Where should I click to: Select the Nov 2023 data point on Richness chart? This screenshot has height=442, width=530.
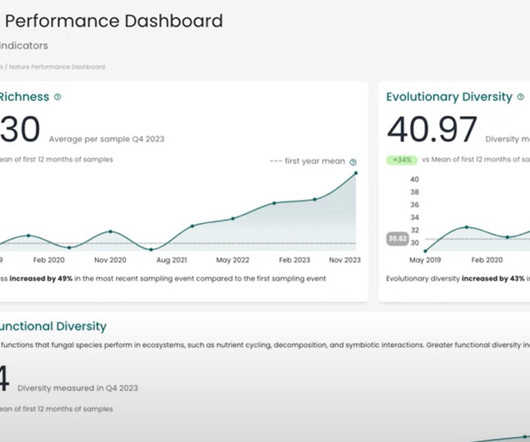pos(356,173)
